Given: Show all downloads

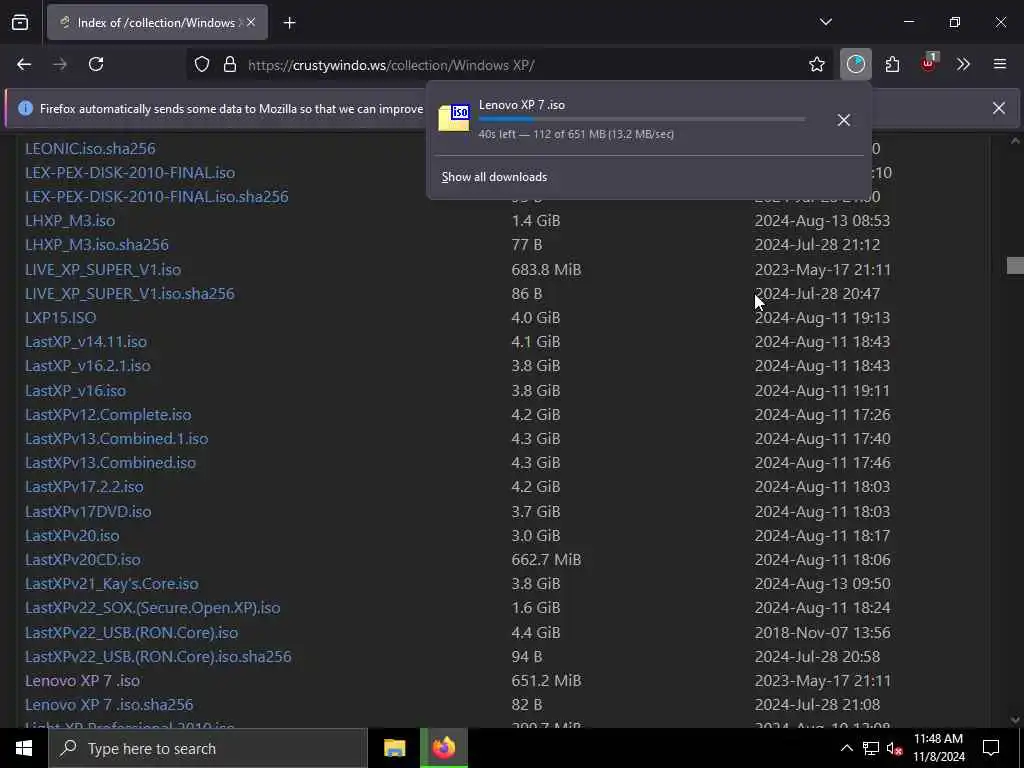Looking at the screenshot, I should tap(494, 177).
